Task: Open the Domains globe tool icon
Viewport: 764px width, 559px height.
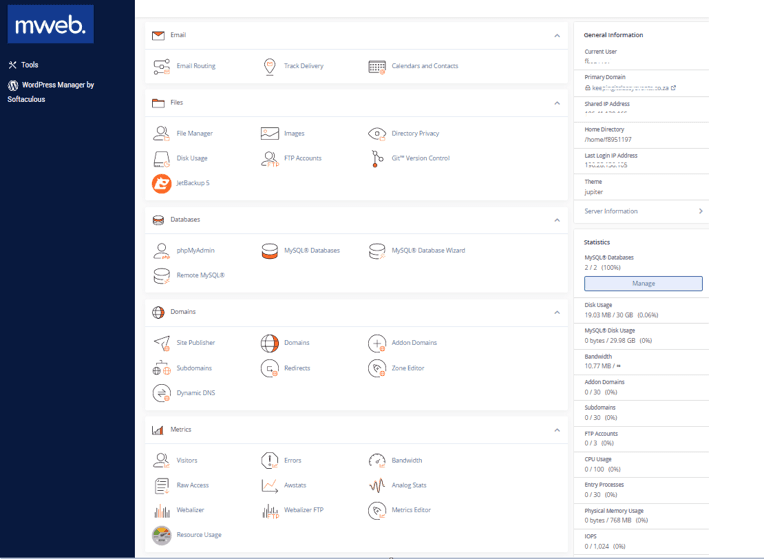Action: pyautogui.click(x=269, y=343)
